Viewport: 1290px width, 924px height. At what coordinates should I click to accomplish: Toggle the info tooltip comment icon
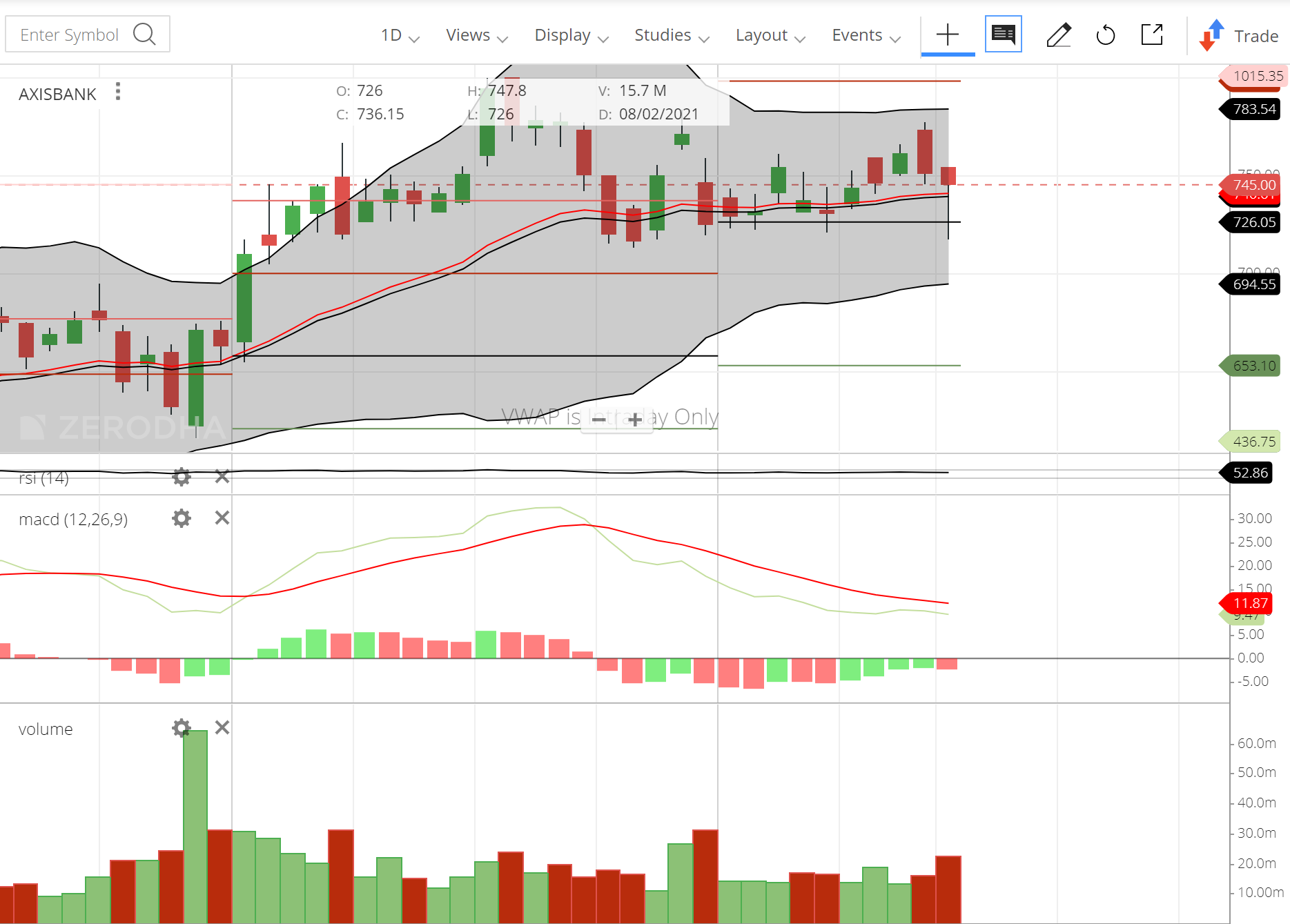(1004, 34)
